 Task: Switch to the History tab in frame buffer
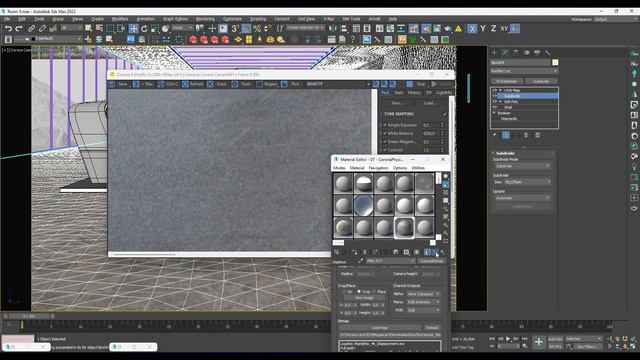(414, 93)
